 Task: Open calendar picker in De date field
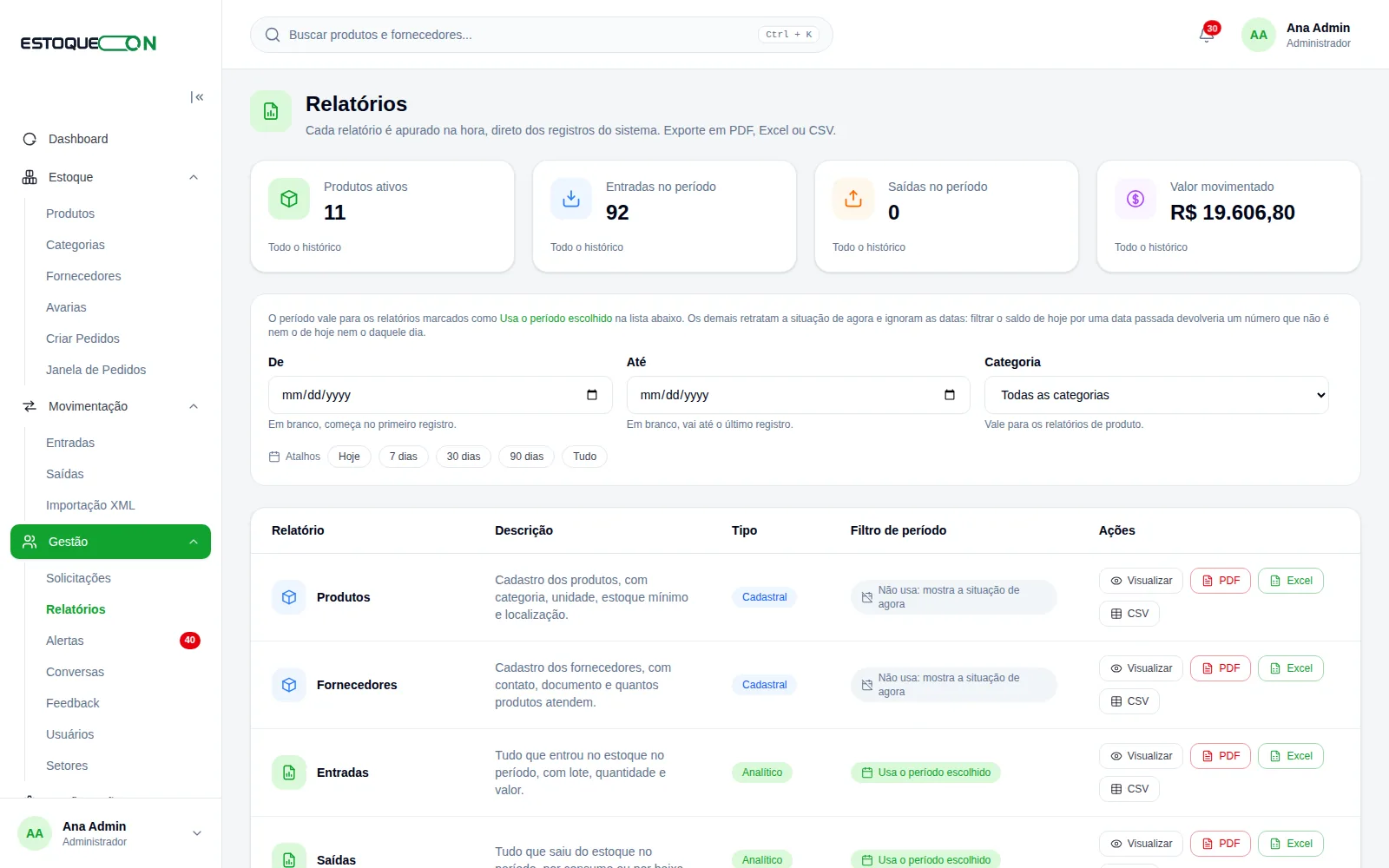pos(592,395)
